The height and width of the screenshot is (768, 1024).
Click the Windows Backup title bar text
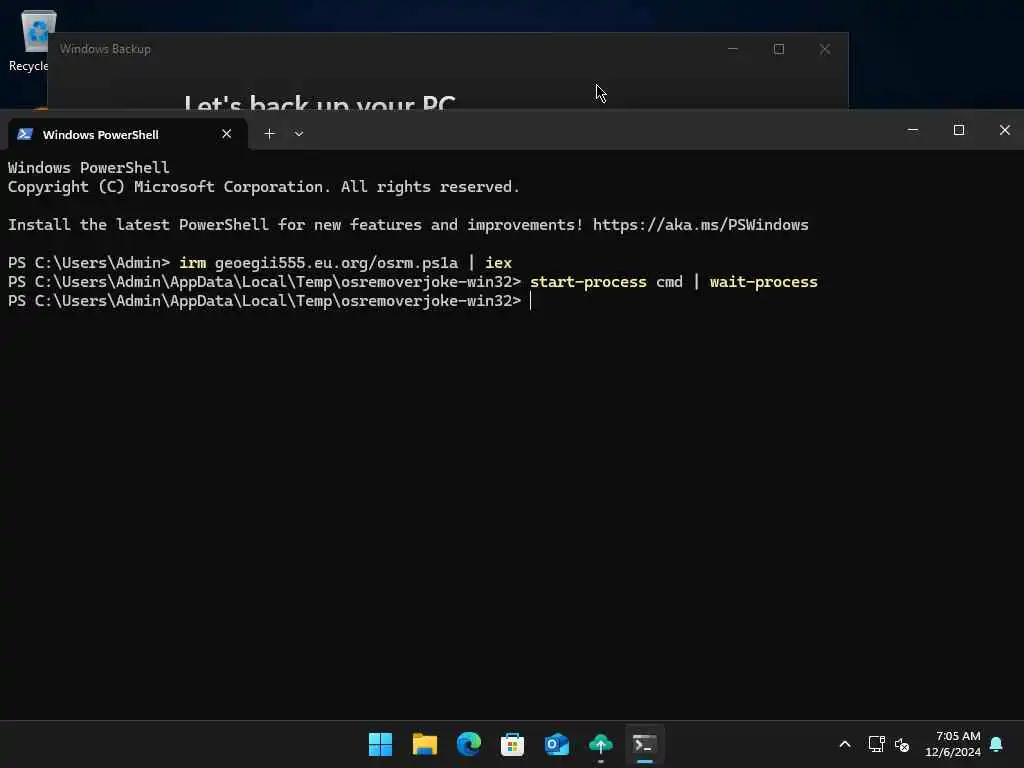tap(105, 49)
